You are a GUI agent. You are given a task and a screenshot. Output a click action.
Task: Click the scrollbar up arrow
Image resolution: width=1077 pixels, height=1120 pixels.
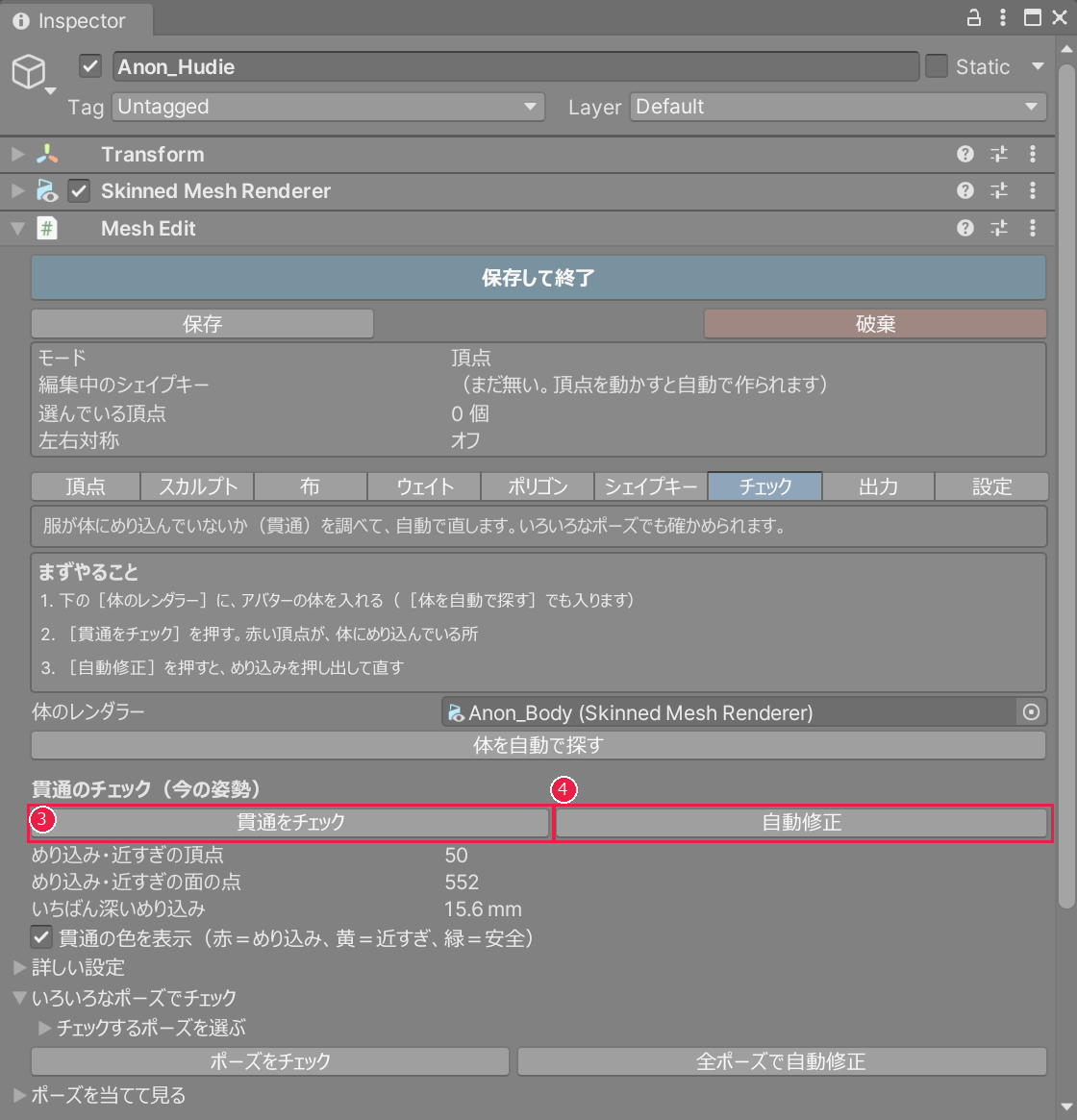point(1066,49)
